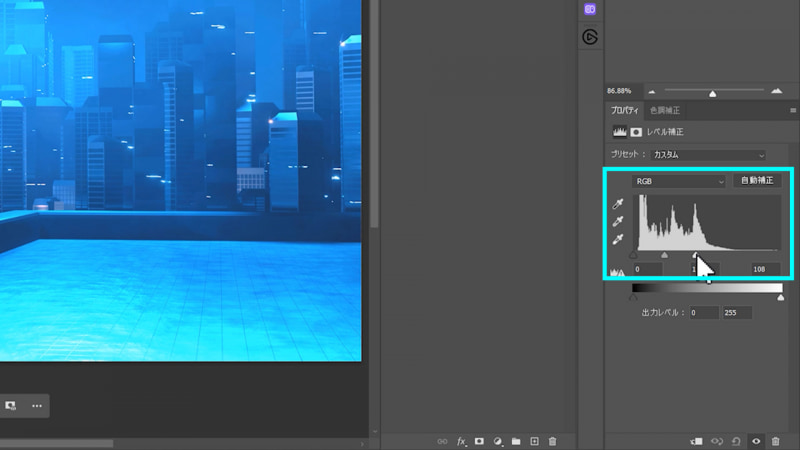Image resolution: width=800 pixels, height=450 pixels.
Task: Click the contextual taskbar image icon
Action: coord(10,406)
